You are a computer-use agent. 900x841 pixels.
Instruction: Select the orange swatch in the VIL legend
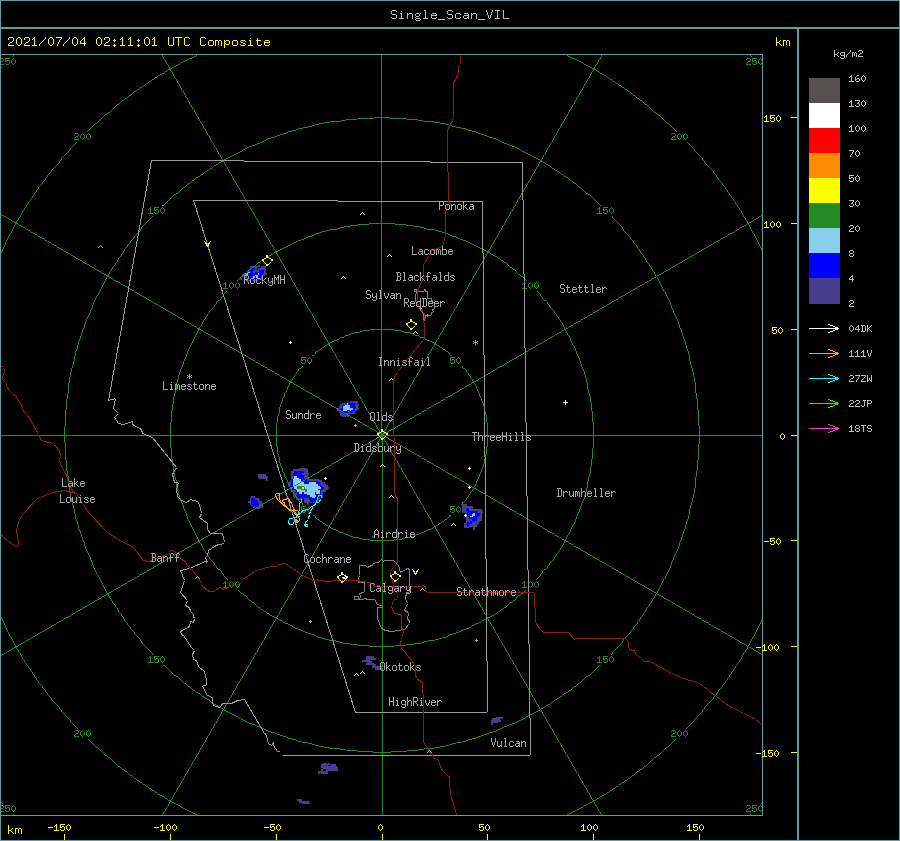824,166
